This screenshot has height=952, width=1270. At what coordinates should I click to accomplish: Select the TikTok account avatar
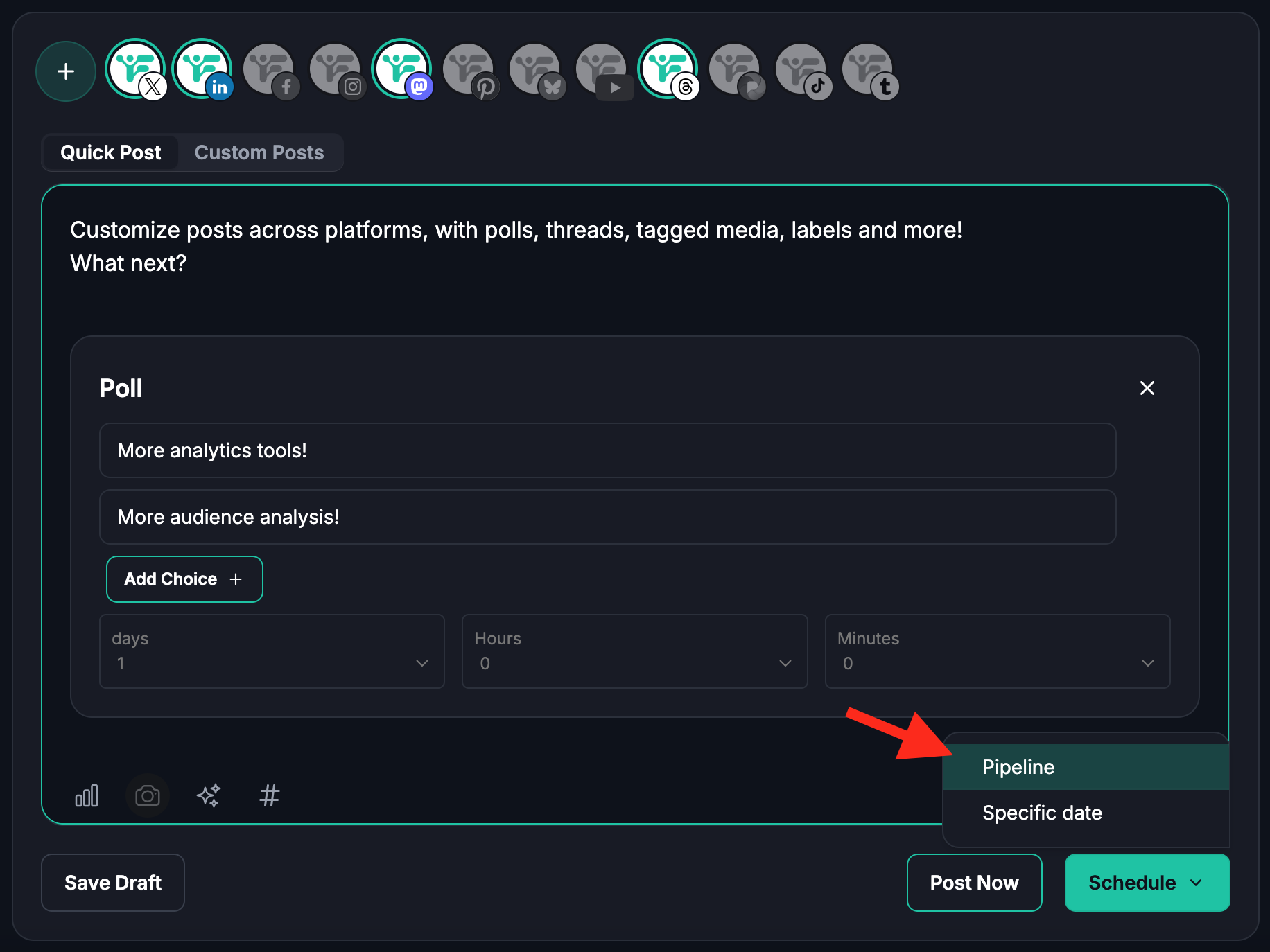tap(801, 69)
